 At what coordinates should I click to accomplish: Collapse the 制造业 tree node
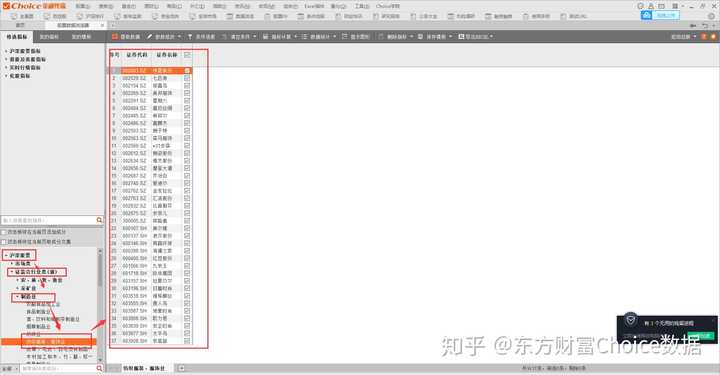pyautogui.click(x=17, y=297)
